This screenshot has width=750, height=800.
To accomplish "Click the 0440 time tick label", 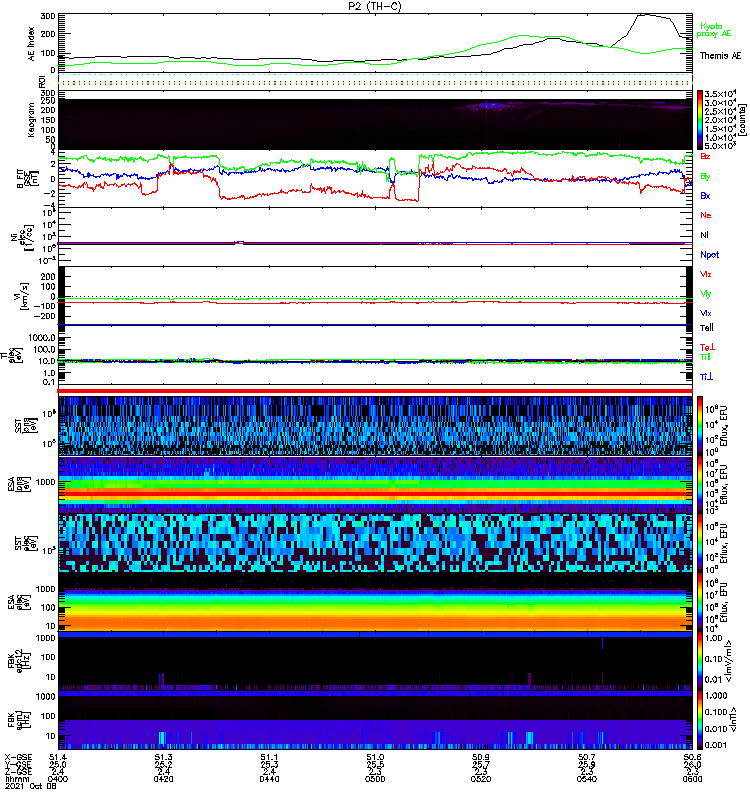I will pos(269,779).
